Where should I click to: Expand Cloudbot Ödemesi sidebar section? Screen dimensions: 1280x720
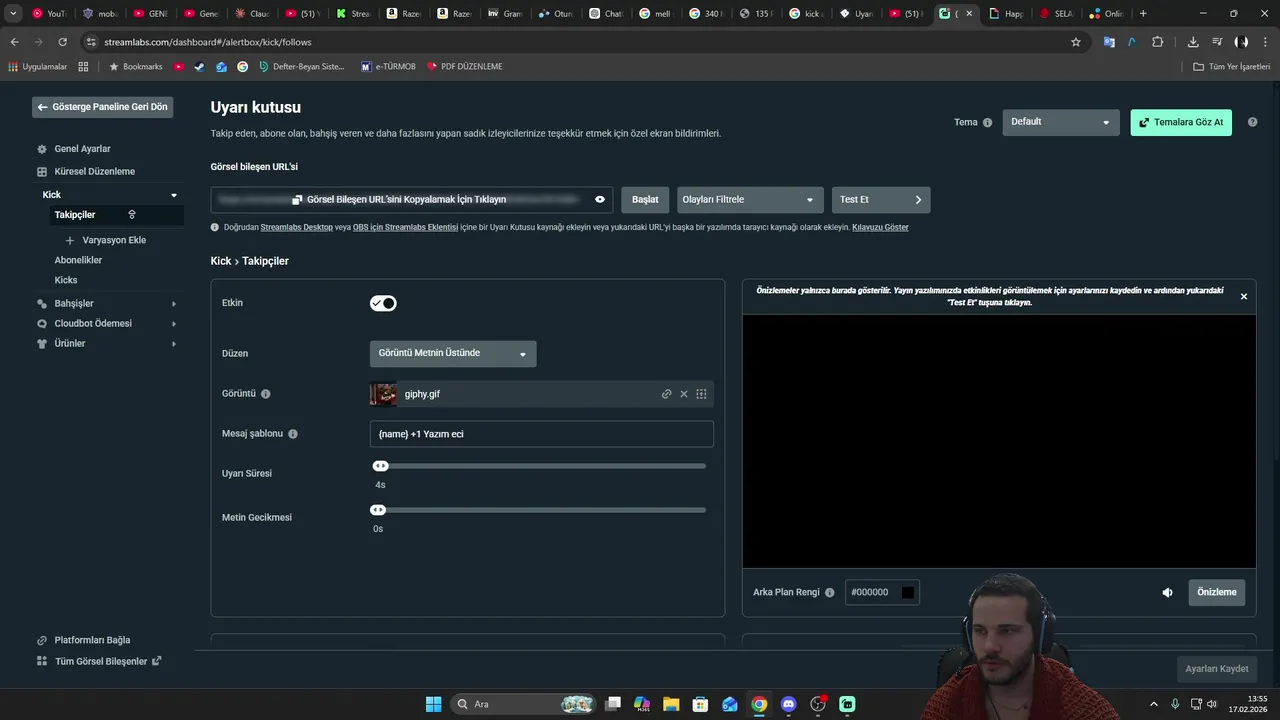pyautogui.click(x=174, y=324)
